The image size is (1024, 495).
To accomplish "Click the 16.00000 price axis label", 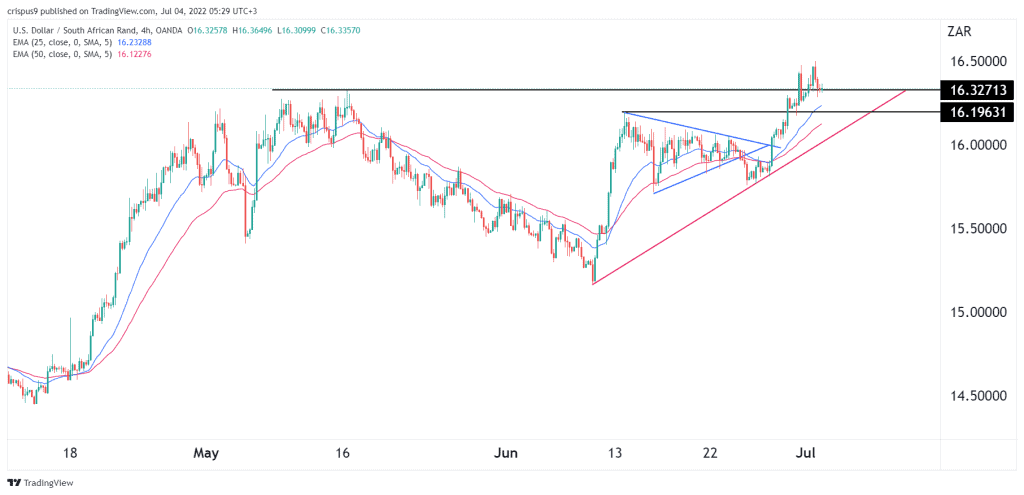I will click(978, 145).
